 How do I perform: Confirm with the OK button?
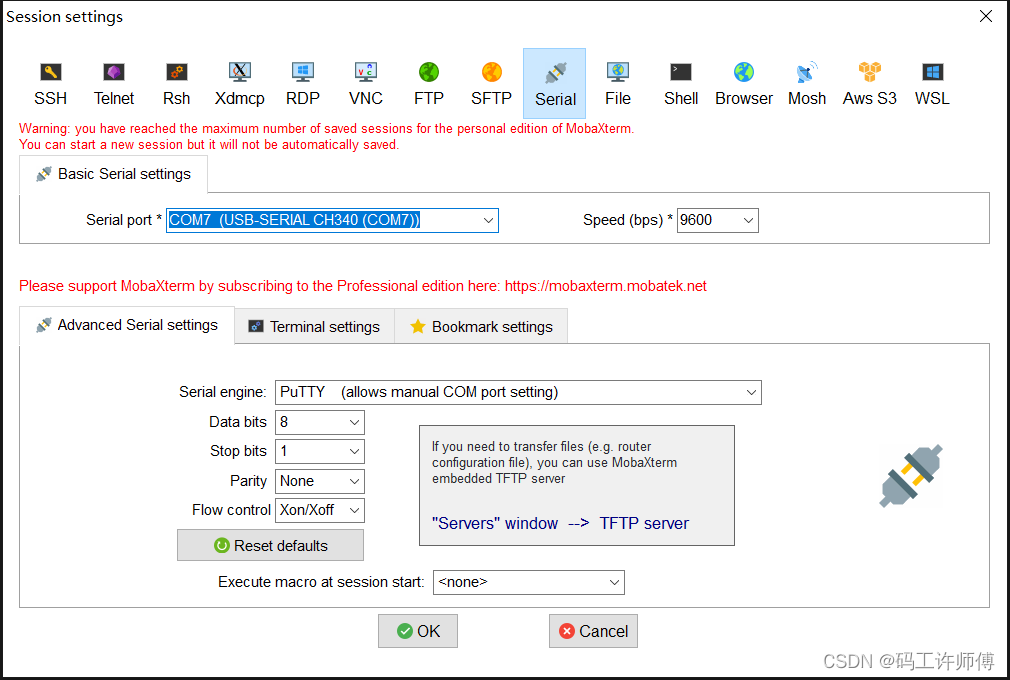tap(418, 631)
